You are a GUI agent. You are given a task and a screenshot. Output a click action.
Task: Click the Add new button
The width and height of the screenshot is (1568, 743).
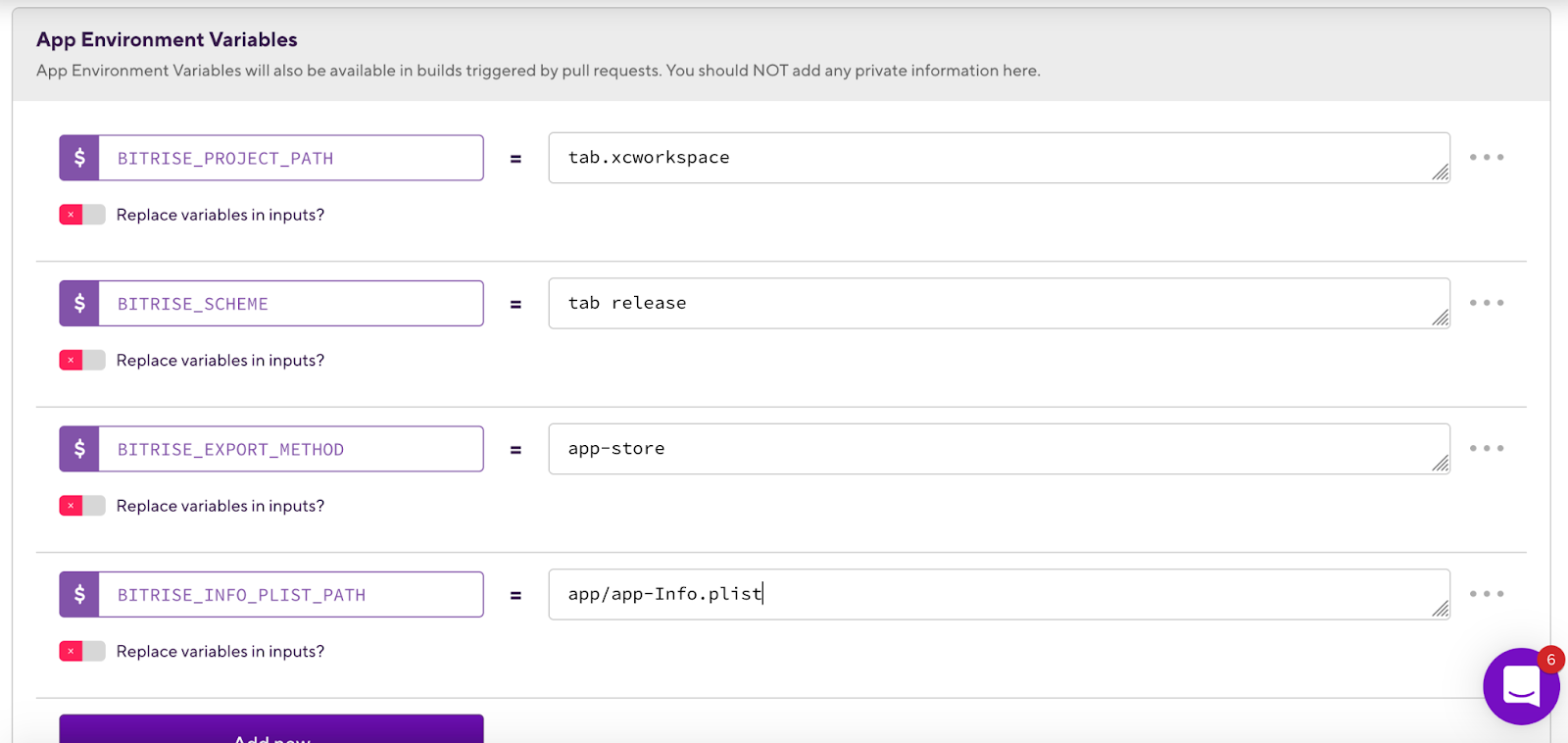(271, 729)
